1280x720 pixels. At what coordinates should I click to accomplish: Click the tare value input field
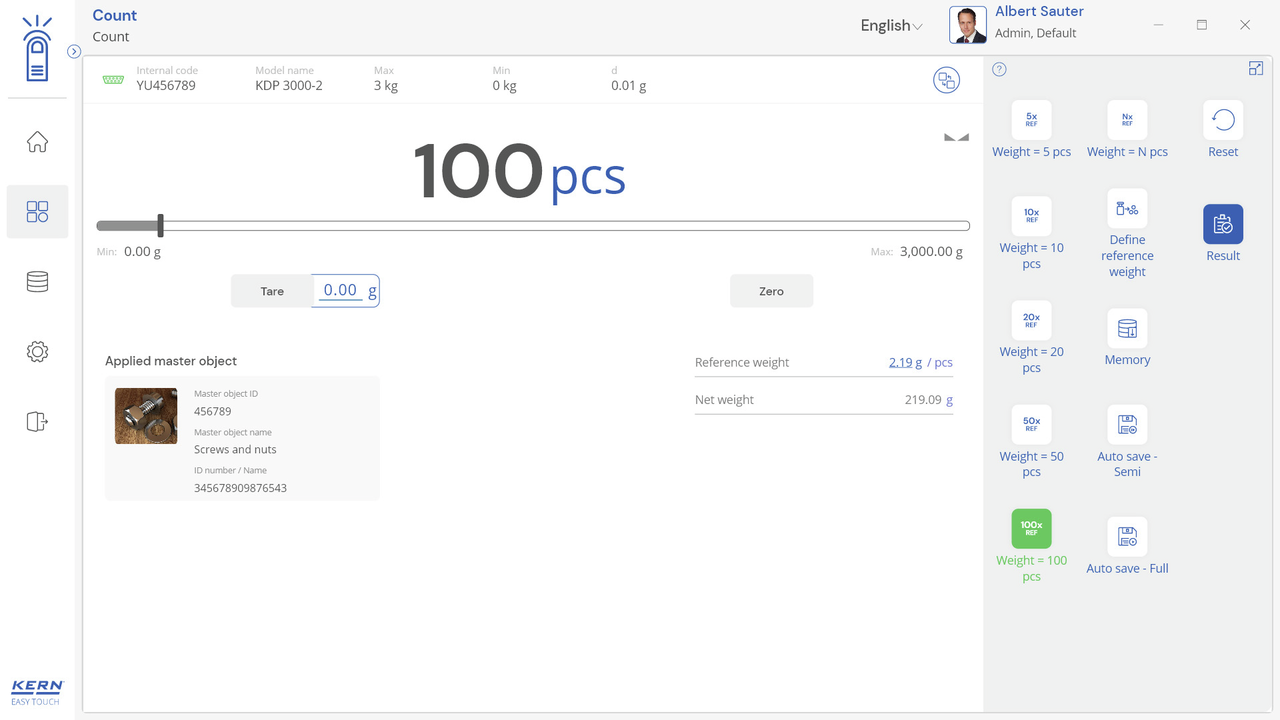(x=341, y=291)
